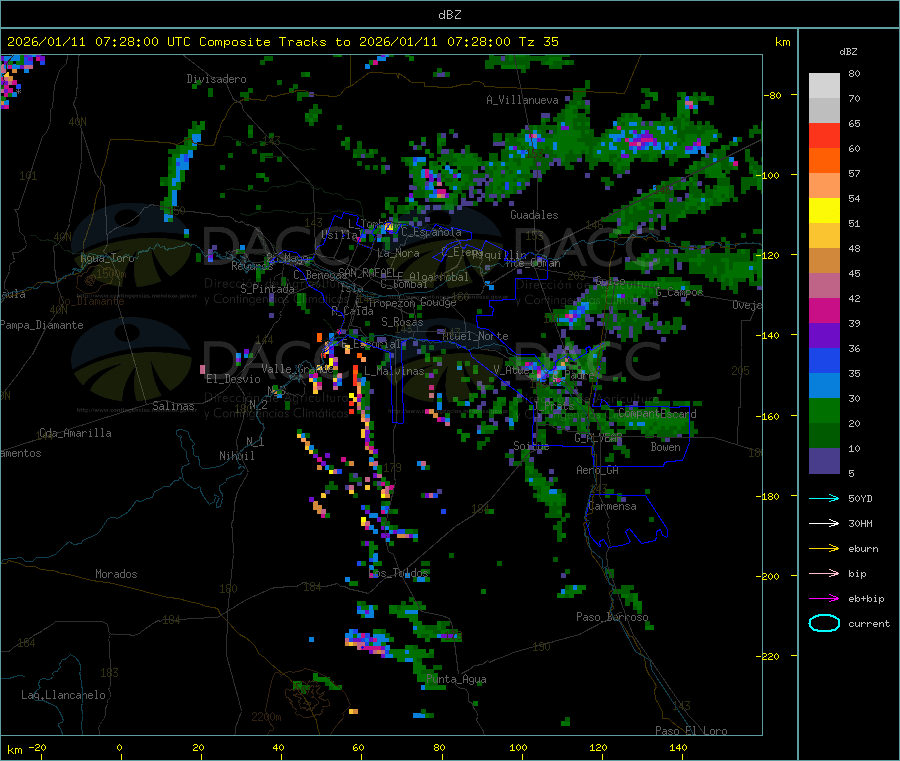900x761 pixels.
Task: Click the 'Paso_Barroso' map label
Action: pyautogui.click(x=612, y=617)
